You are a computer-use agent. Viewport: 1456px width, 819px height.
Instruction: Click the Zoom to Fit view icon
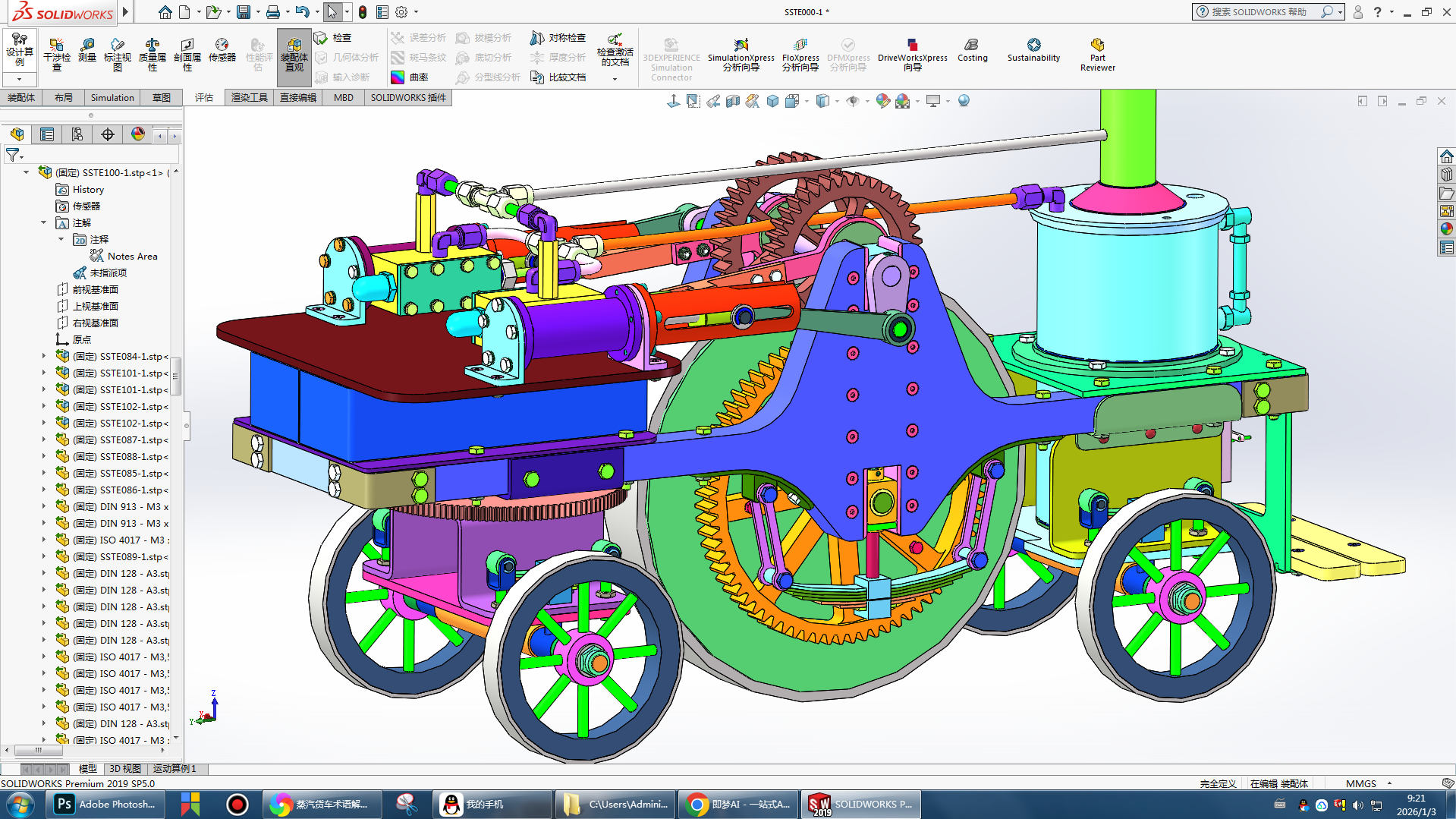tap(673, 101)
